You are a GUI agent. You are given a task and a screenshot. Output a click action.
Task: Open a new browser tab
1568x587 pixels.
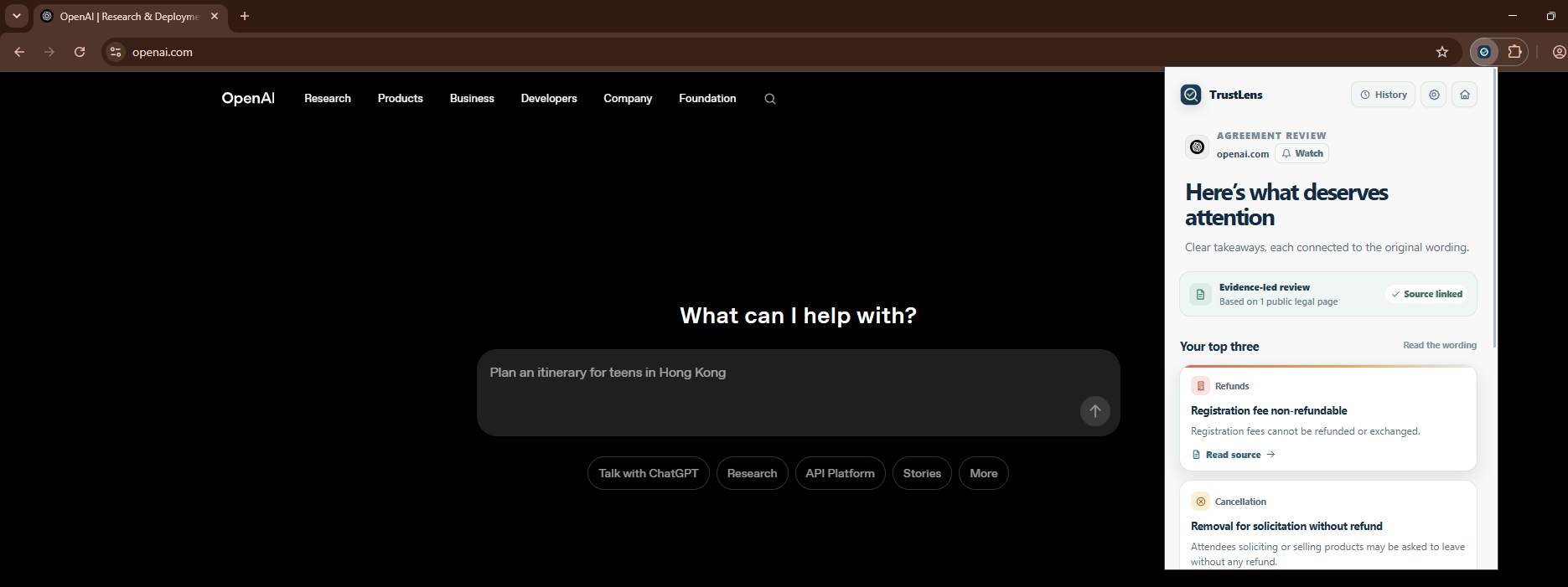pyautogui.click(x=245, y=16)
